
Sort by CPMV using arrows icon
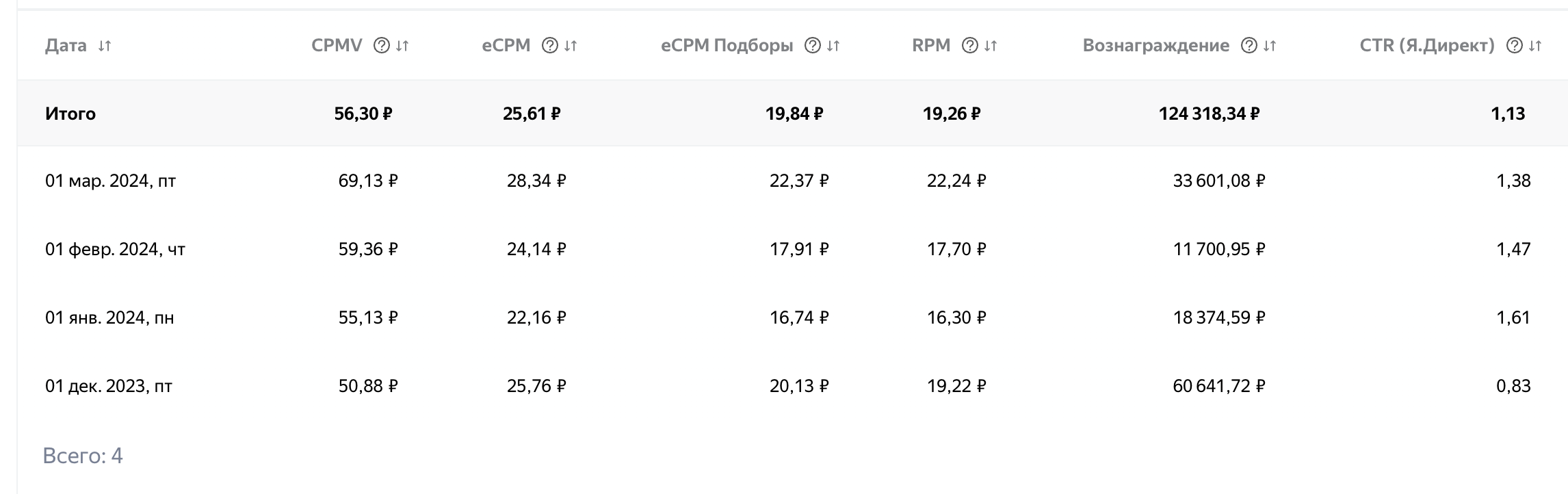[402, 46]
